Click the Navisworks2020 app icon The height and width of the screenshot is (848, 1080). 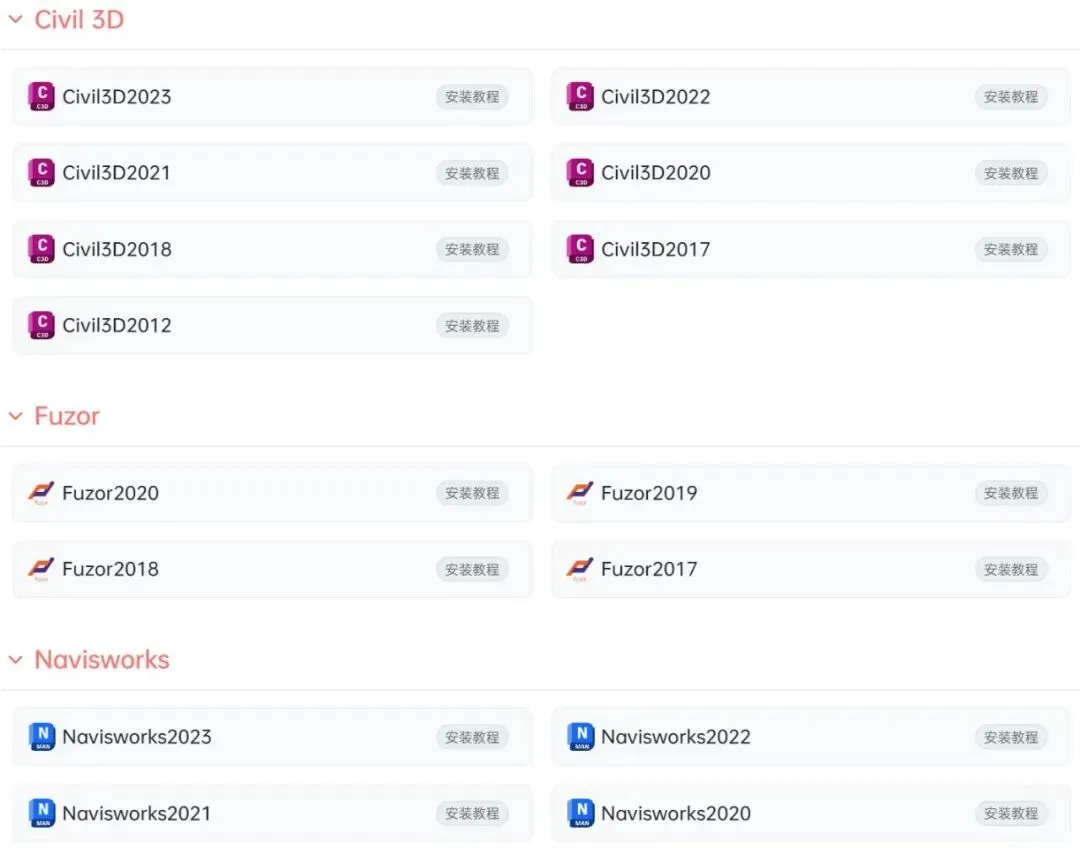coord(581,814)
